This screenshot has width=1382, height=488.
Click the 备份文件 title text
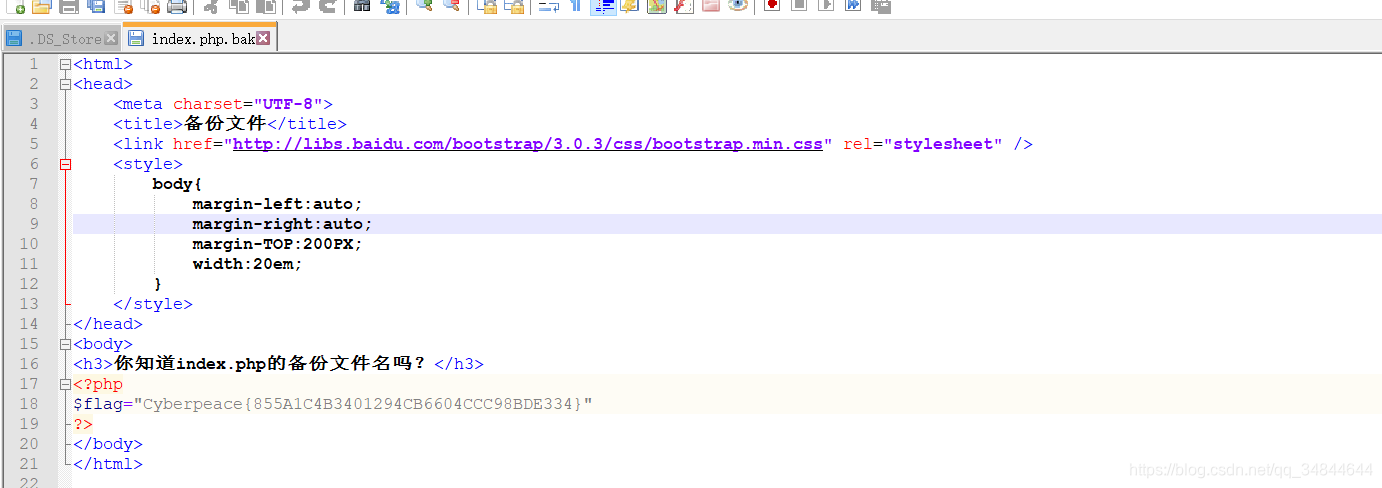pos(225,124)
